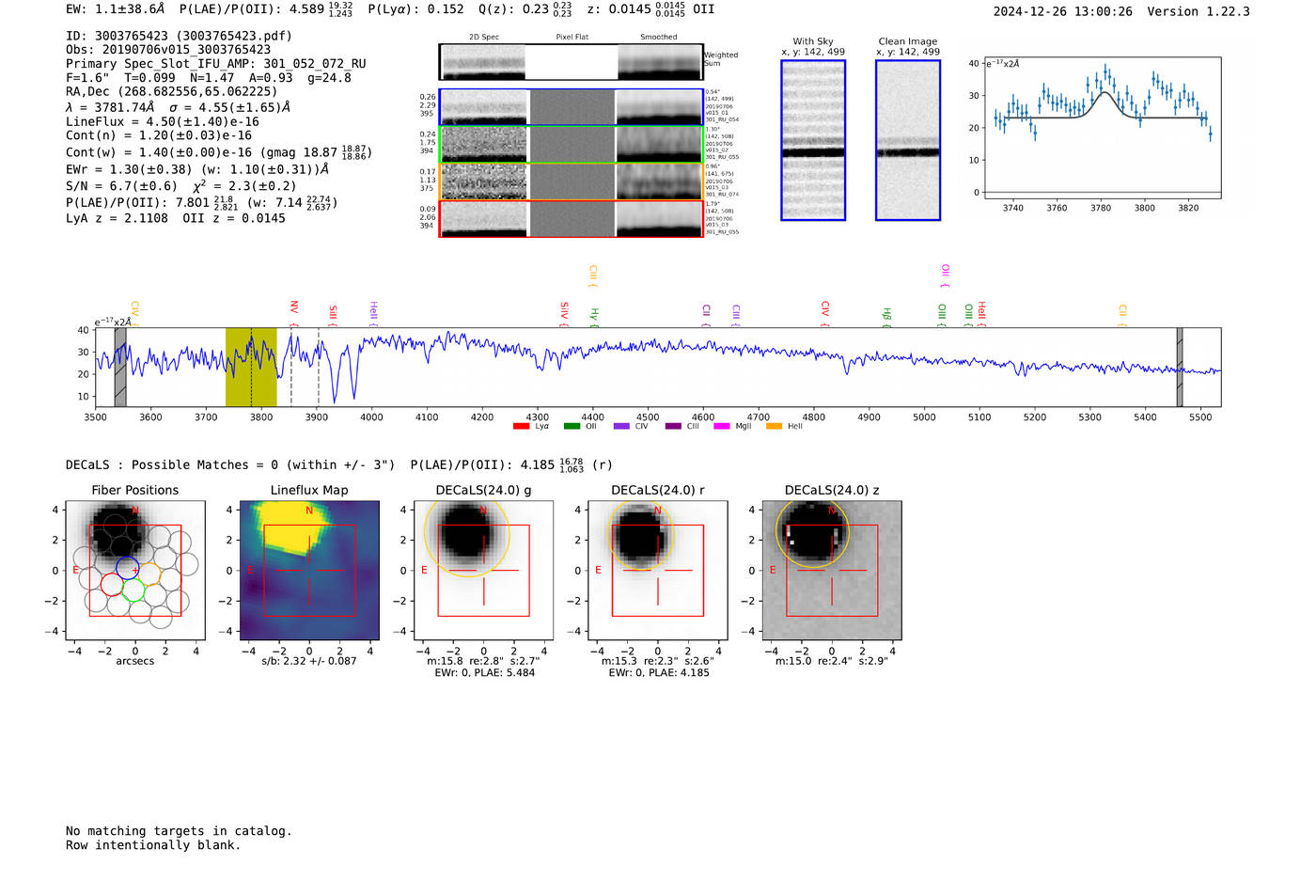The width and height of the screenshot is (1316, 896).
Task: Click the S/N = 6.7(±0.6) value
Action: (121, 186)
